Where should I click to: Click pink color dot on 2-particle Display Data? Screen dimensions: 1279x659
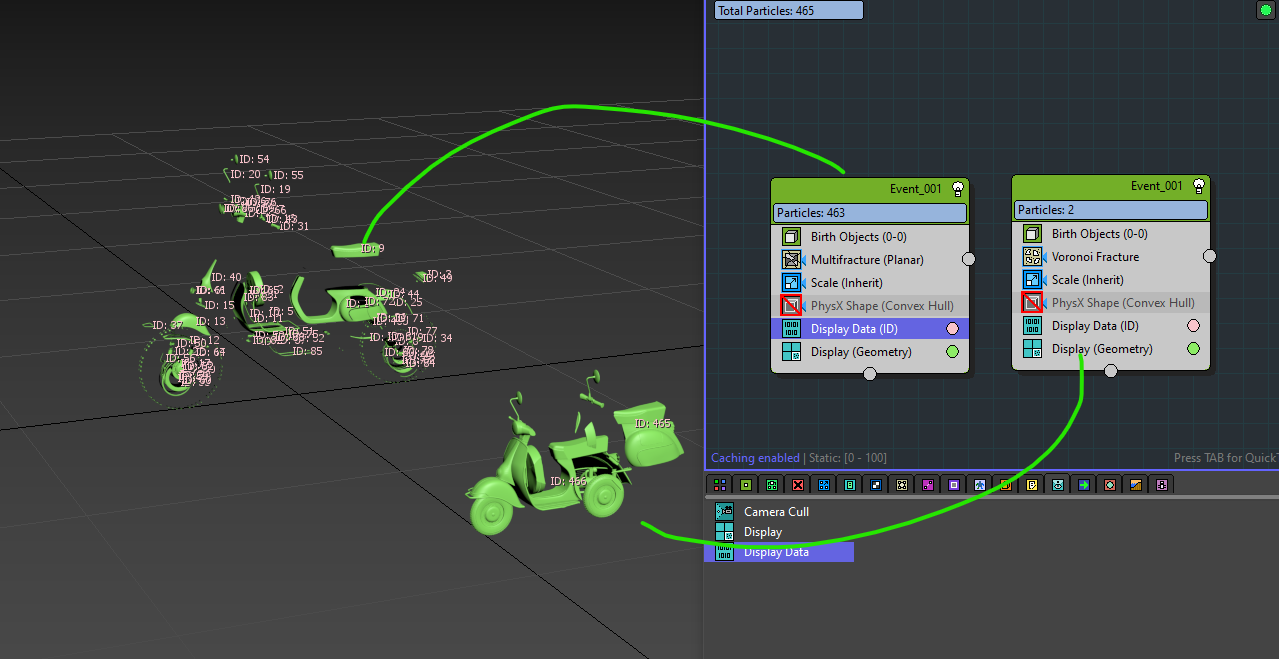coord(1193,326)
